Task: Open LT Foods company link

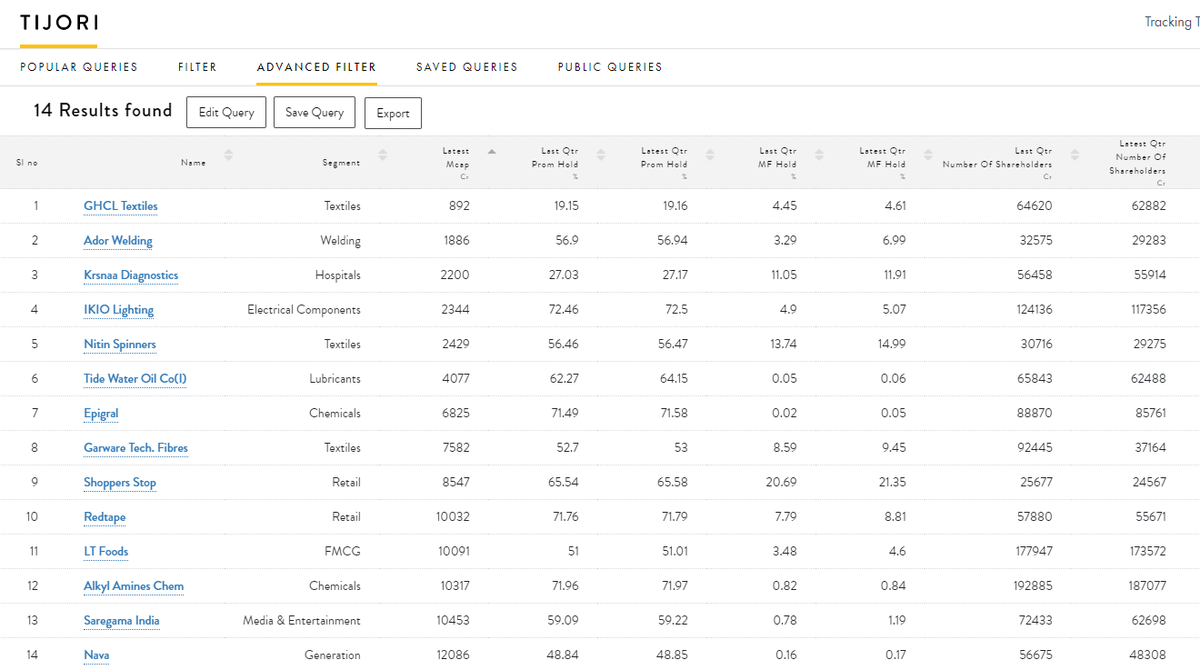Action: 106,551
